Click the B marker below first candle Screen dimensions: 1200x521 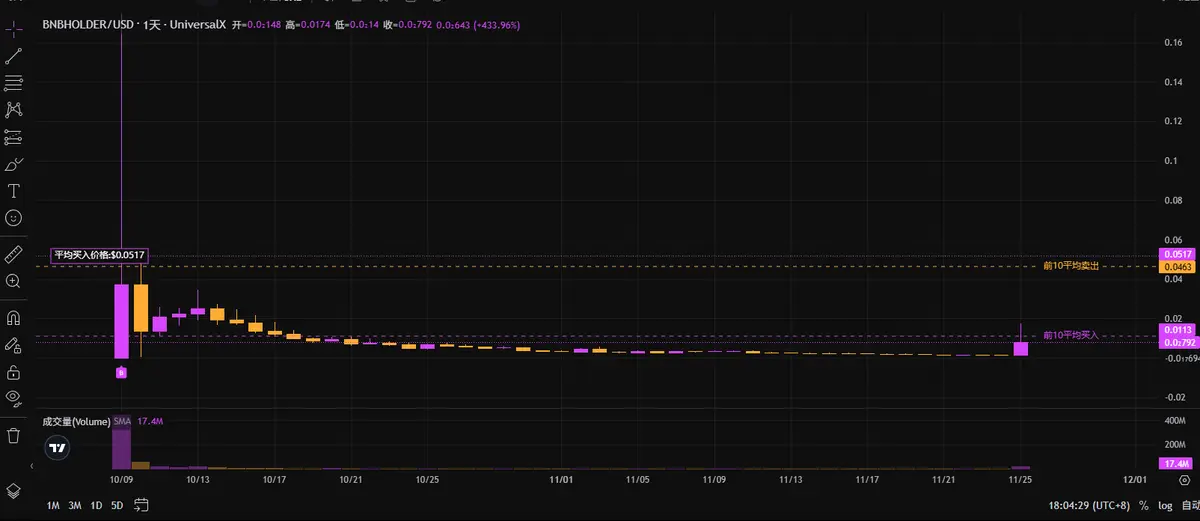coord(121,372)
